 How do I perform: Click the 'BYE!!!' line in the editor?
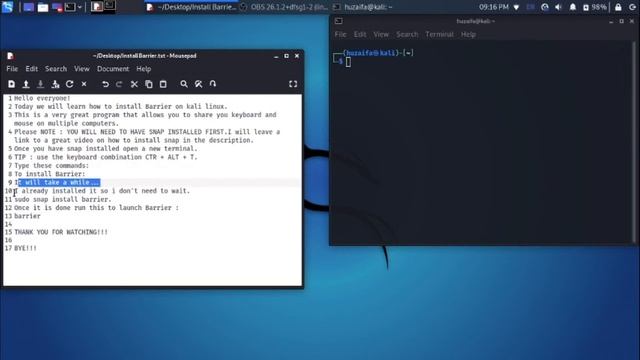(25, 248)
